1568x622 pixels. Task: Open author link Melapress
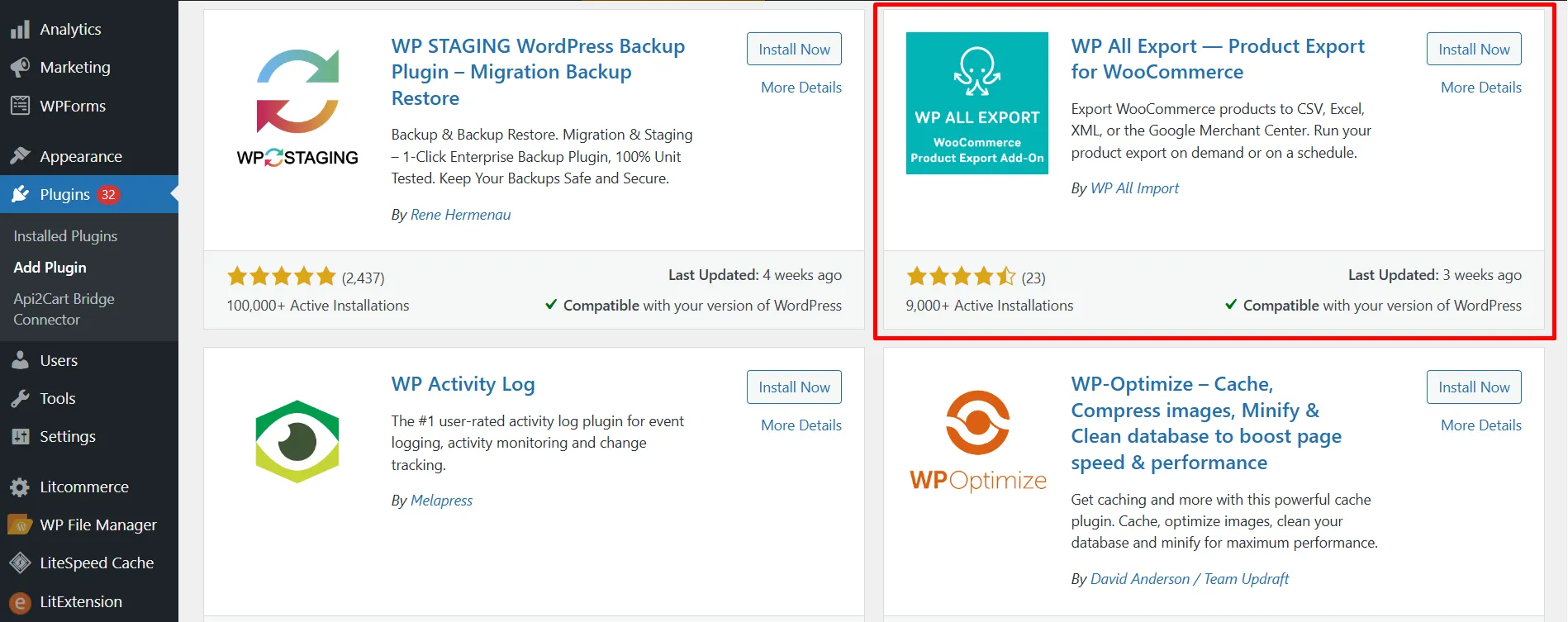pos(441,501)
